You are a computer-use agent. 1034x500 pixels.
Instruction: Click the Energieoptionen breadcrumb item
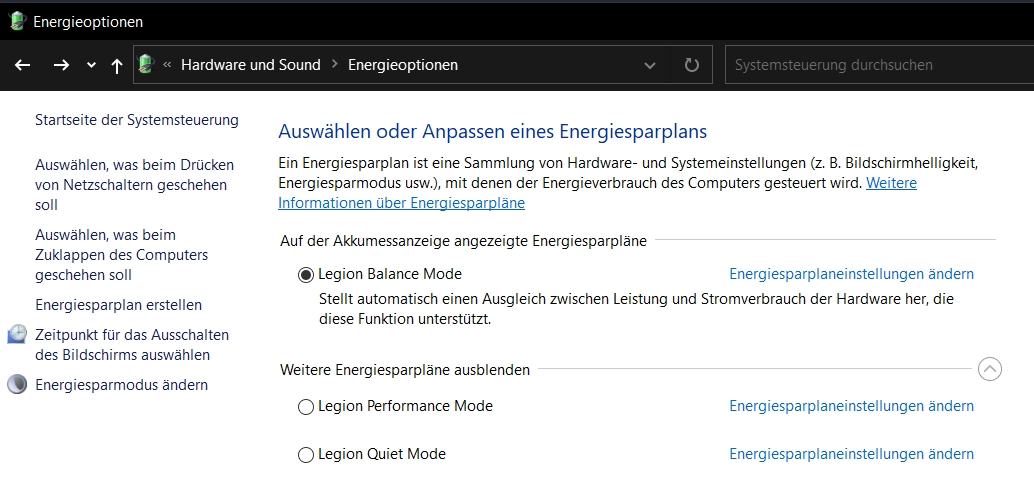402,65
